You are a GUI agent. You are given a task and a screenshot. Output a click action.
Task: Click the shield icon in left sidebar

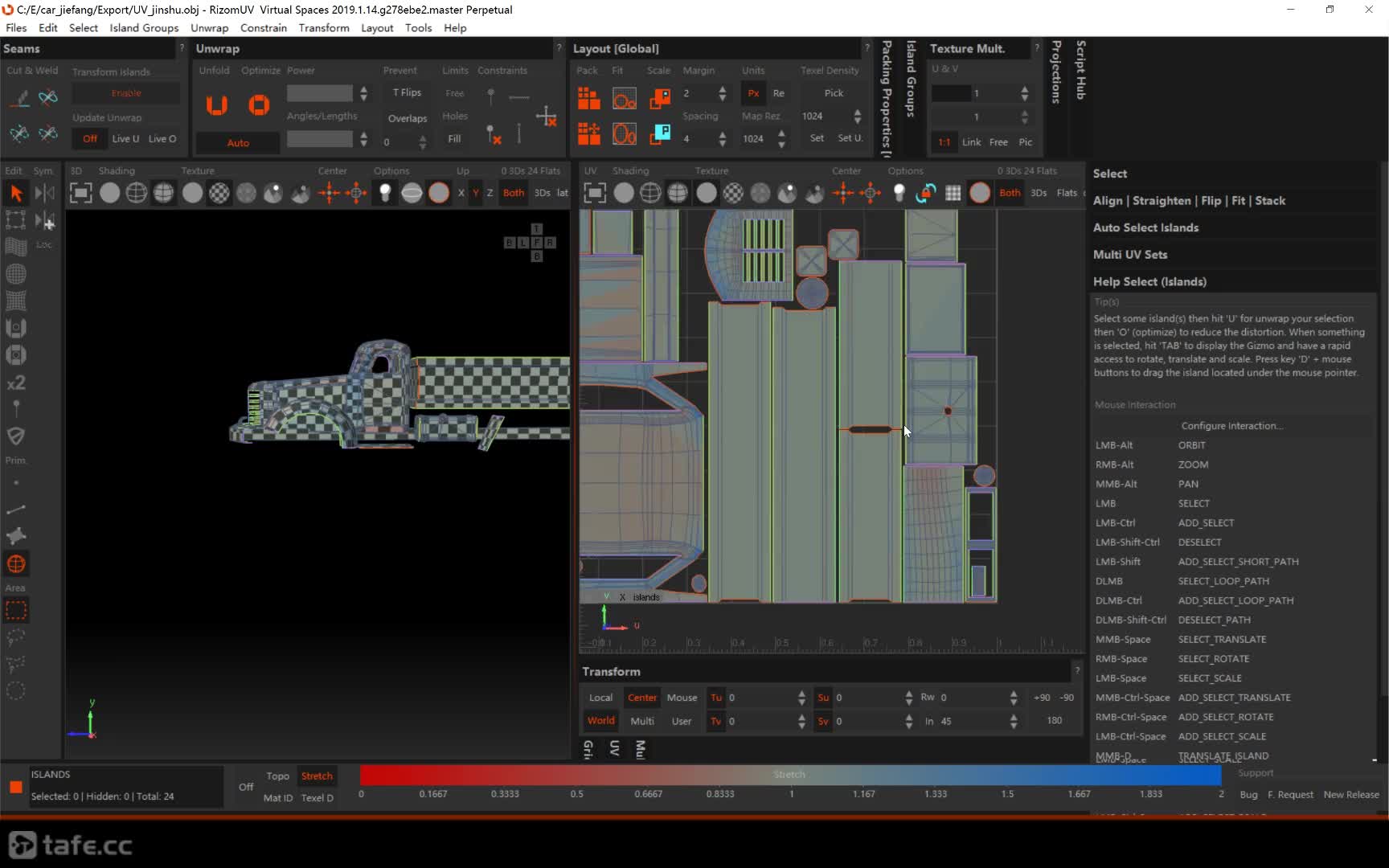coord(16,436)
